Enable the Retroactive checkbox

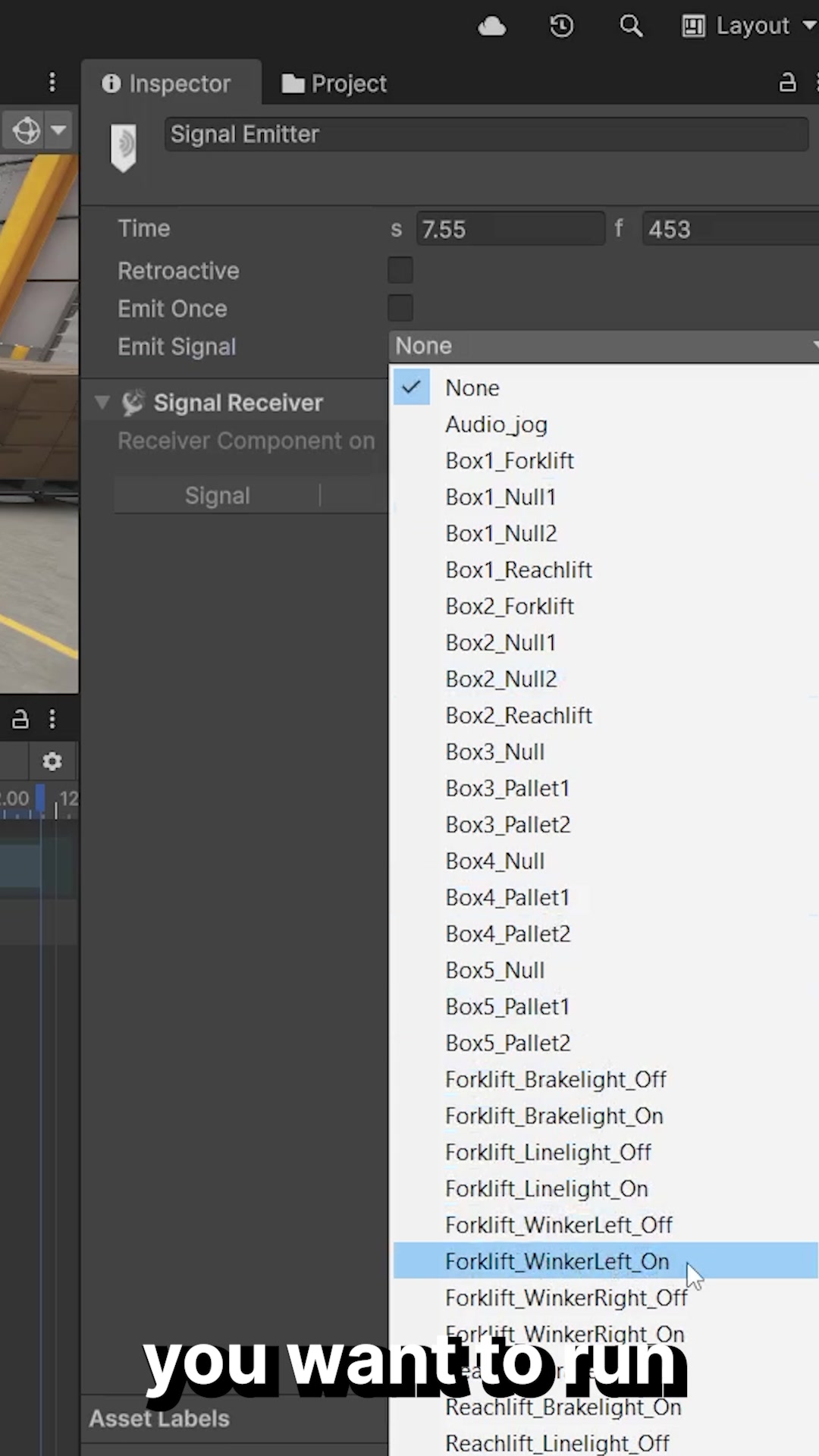[x=400, y=270]
